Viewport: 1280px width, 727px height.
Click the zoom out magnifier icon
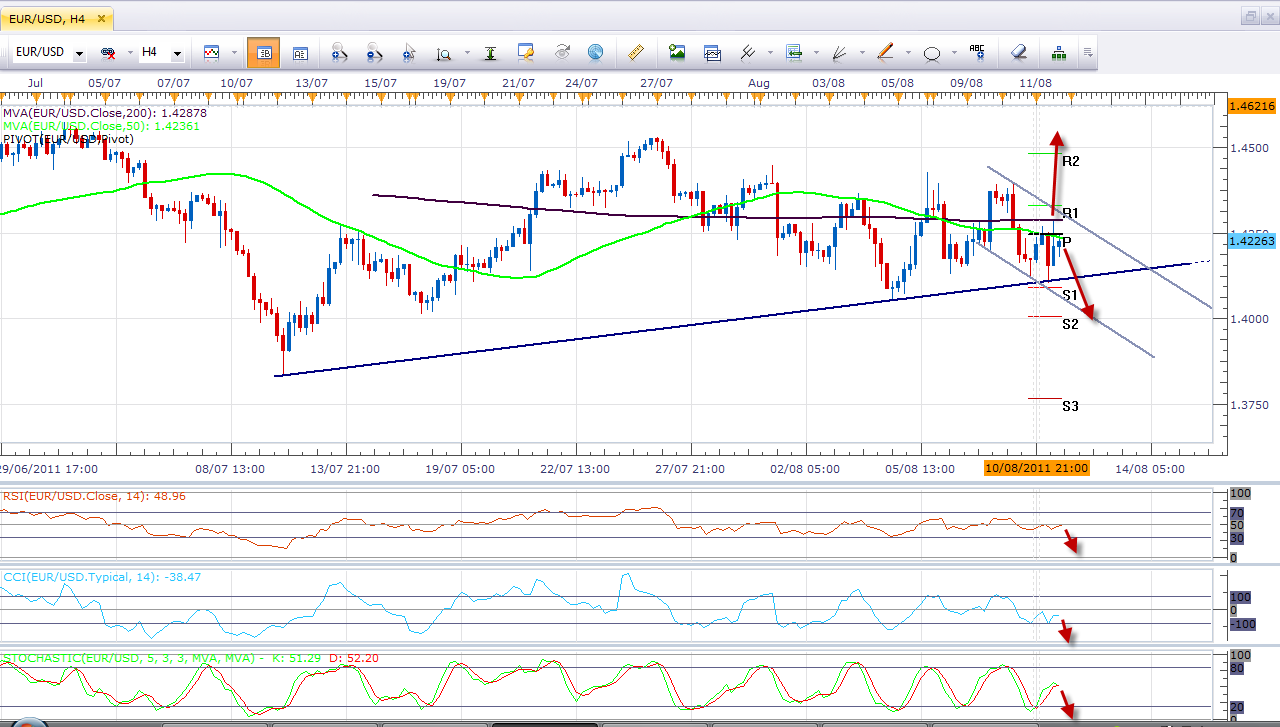click(375, 52)
